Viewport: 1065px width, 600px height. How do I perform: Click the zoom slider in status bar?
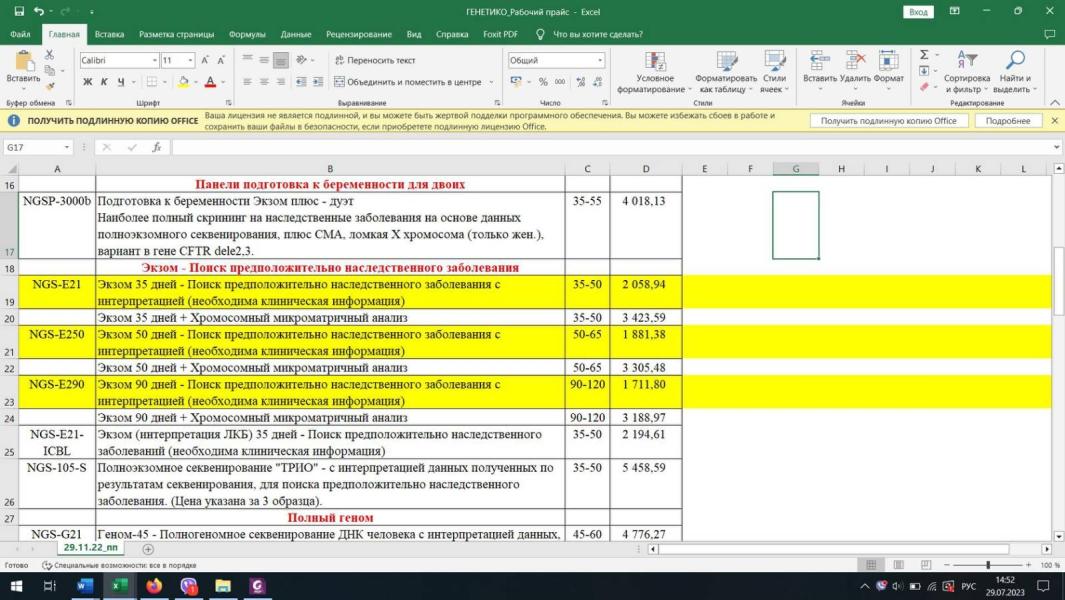pos(988,565)
